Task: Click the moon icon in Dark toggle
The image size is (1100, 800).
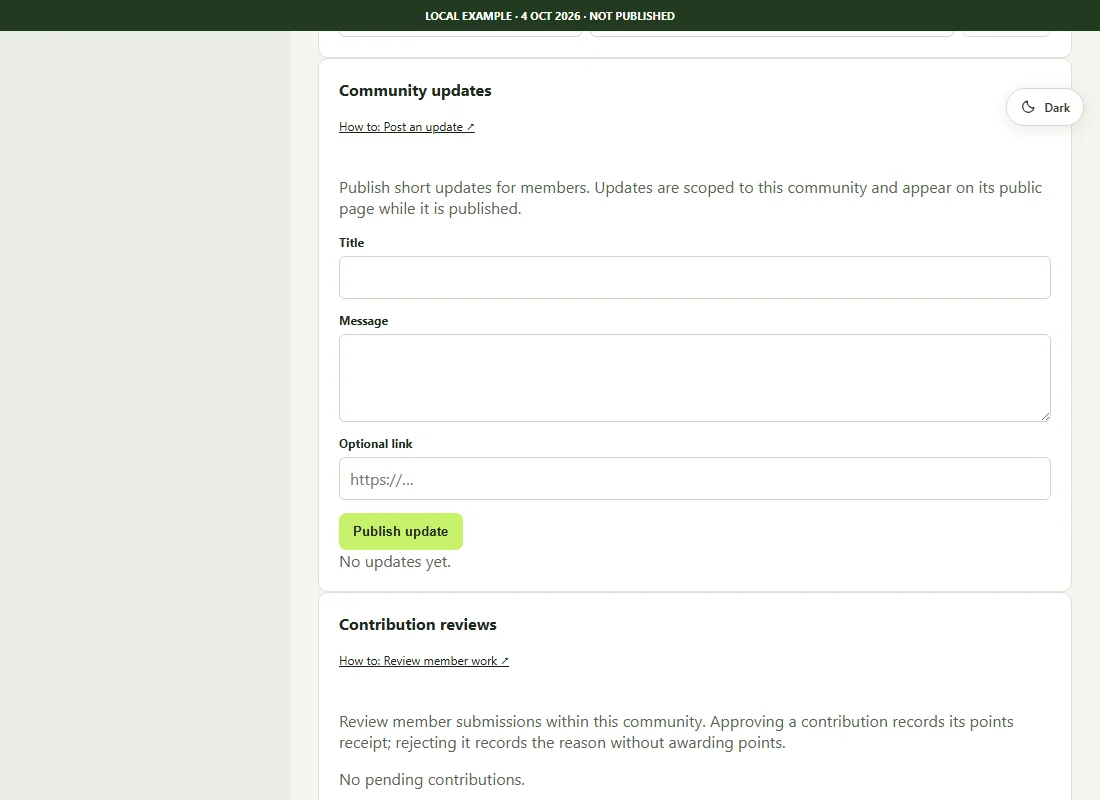Action: pos(1028,107)
